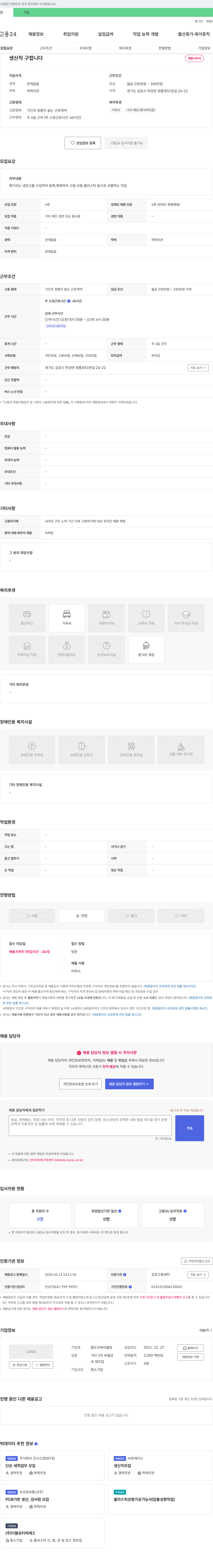Click the 건물 내부 경사로 facility icon
The height and width of the screenshot is (1568, 213).
point(181,749)
